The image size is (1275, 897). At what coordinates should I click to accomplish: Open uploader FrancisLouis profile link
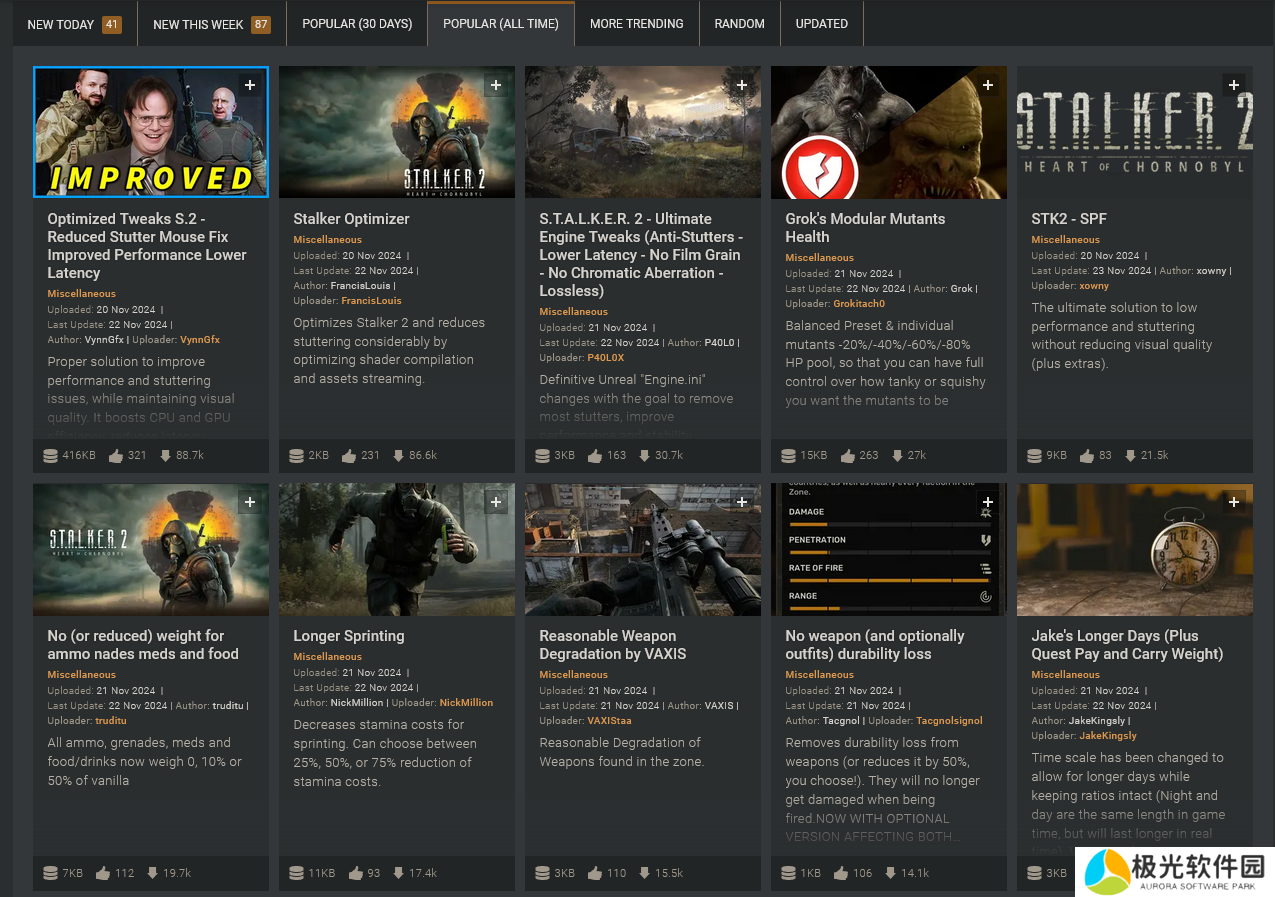click(x=371, y=301)
